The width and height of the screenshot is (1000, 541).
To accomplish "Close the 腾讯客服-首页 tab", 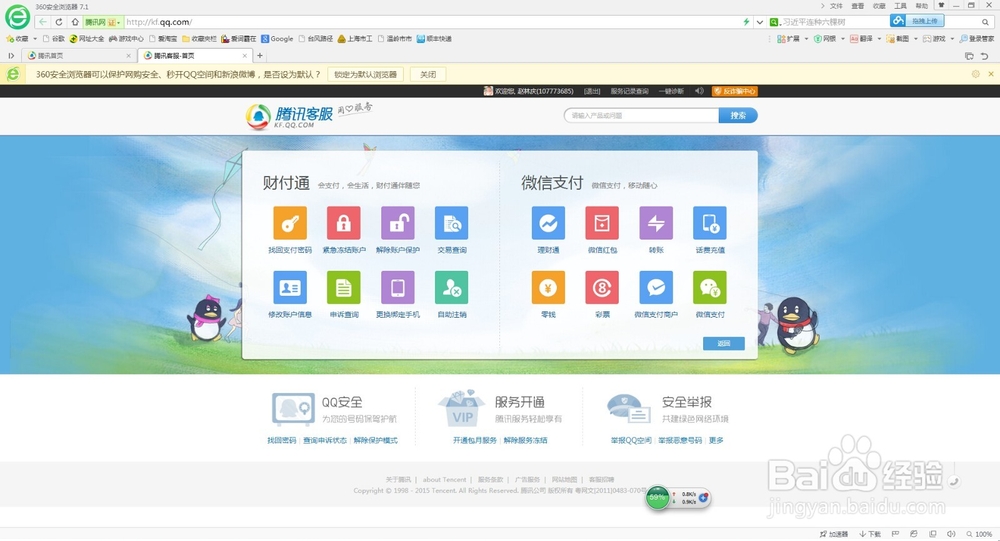I will (x=244, y=56).
